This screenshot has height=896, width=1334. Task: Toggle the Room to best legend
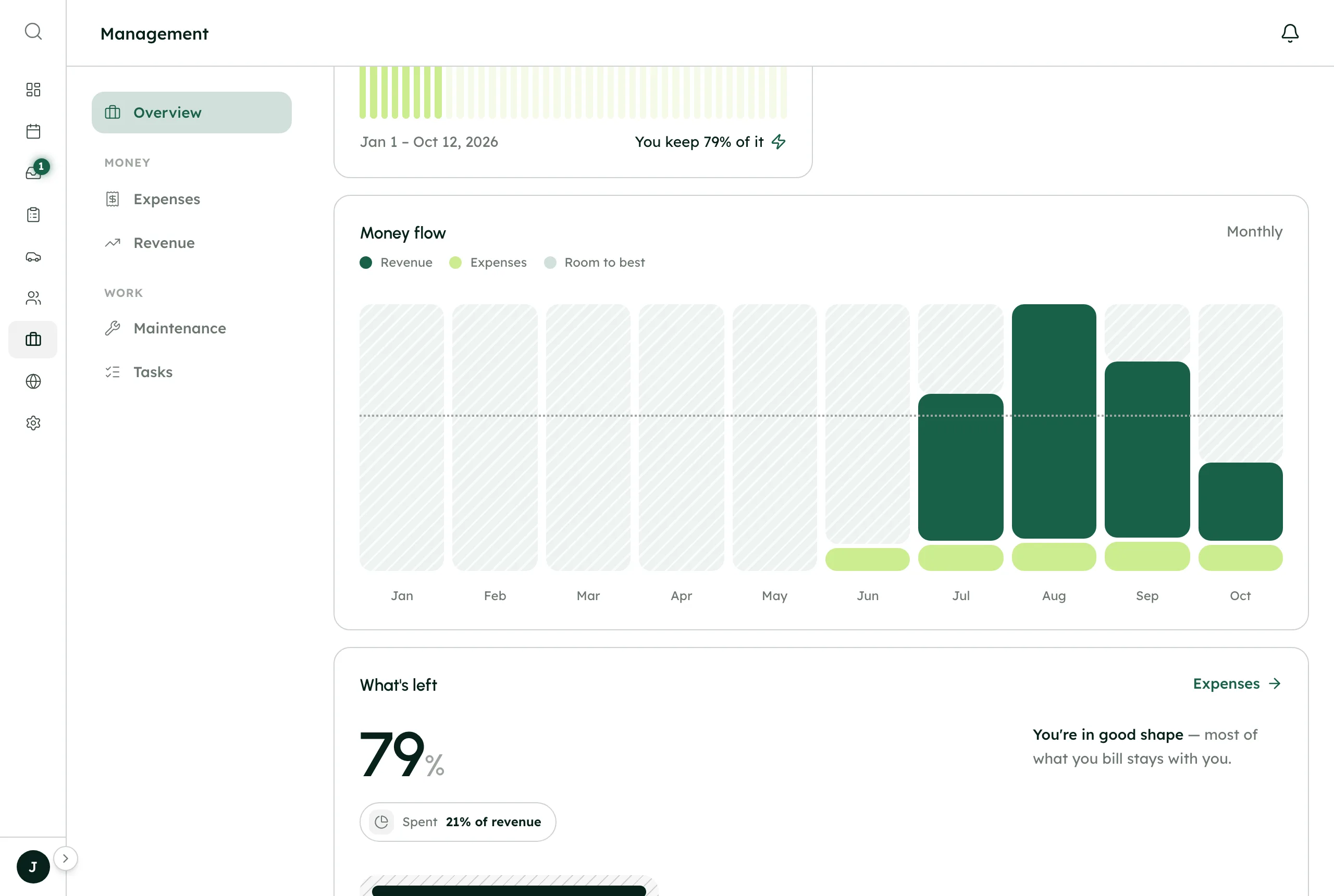coord(595,262)
